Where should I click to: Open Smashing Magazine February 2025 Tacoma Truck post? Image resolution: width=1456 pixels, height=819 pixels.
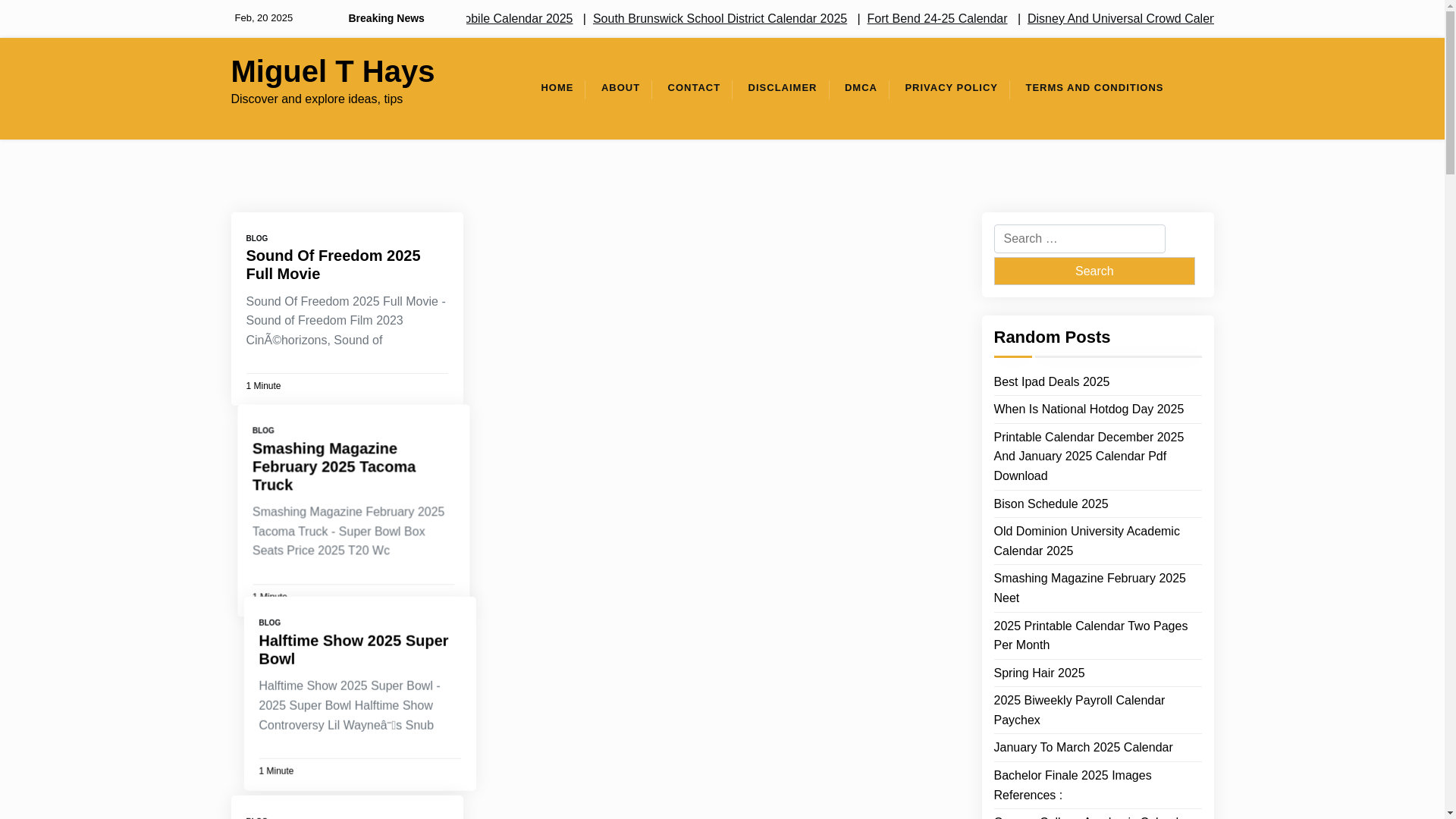point(334,466)
